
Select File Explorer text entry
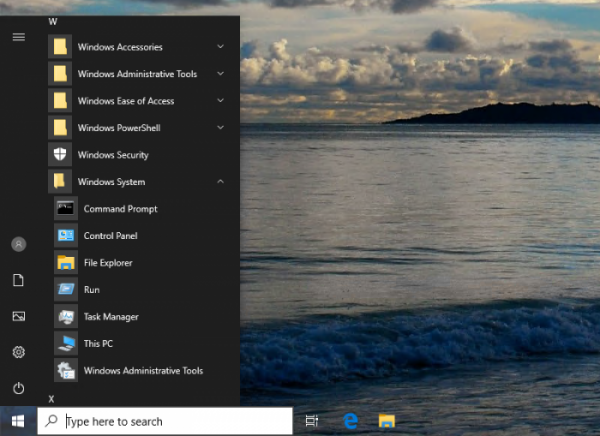[x=108, y=263]
